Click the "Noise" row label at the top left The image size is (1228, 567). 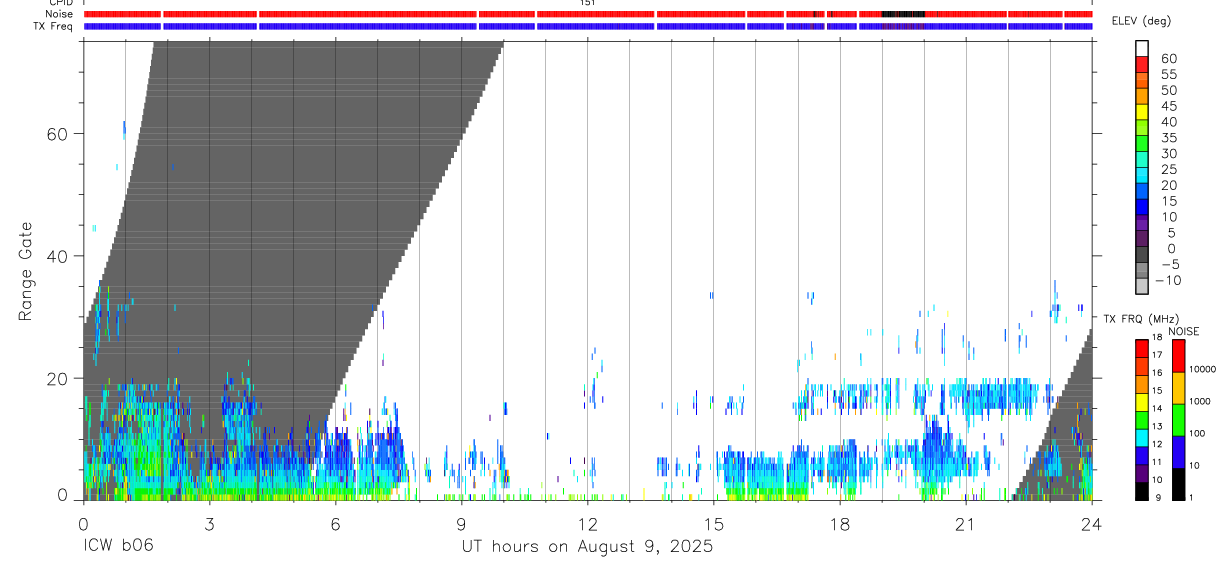(60, 14)
